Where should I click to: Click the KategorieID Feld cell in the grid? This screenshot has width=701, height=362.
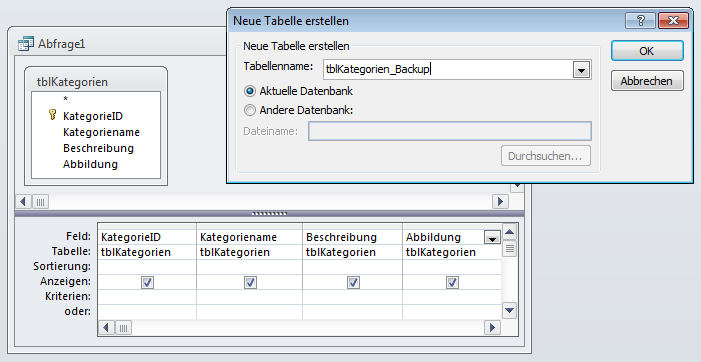click(x=147, y=237)
